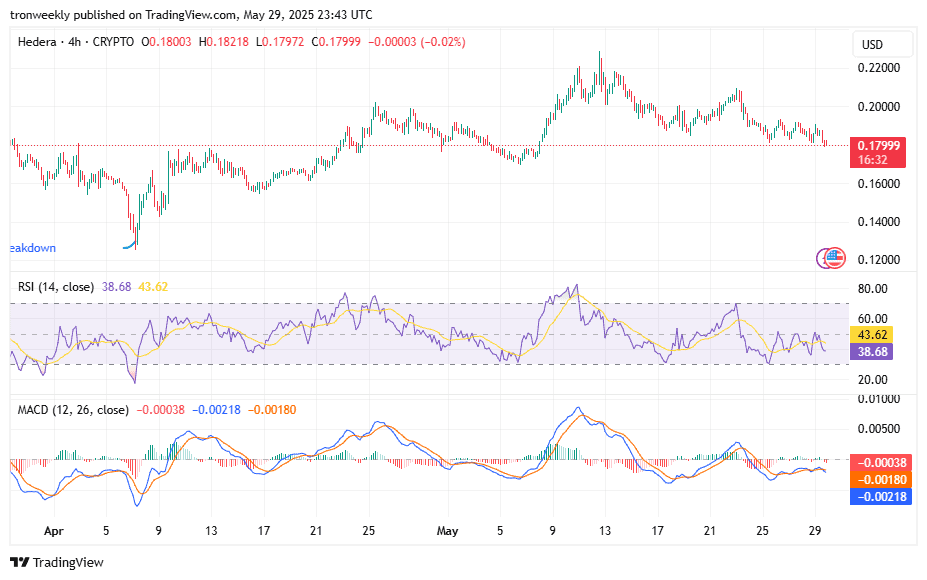Click the high value H0.18218
The image size is (927, 580).
pos(223,42)
